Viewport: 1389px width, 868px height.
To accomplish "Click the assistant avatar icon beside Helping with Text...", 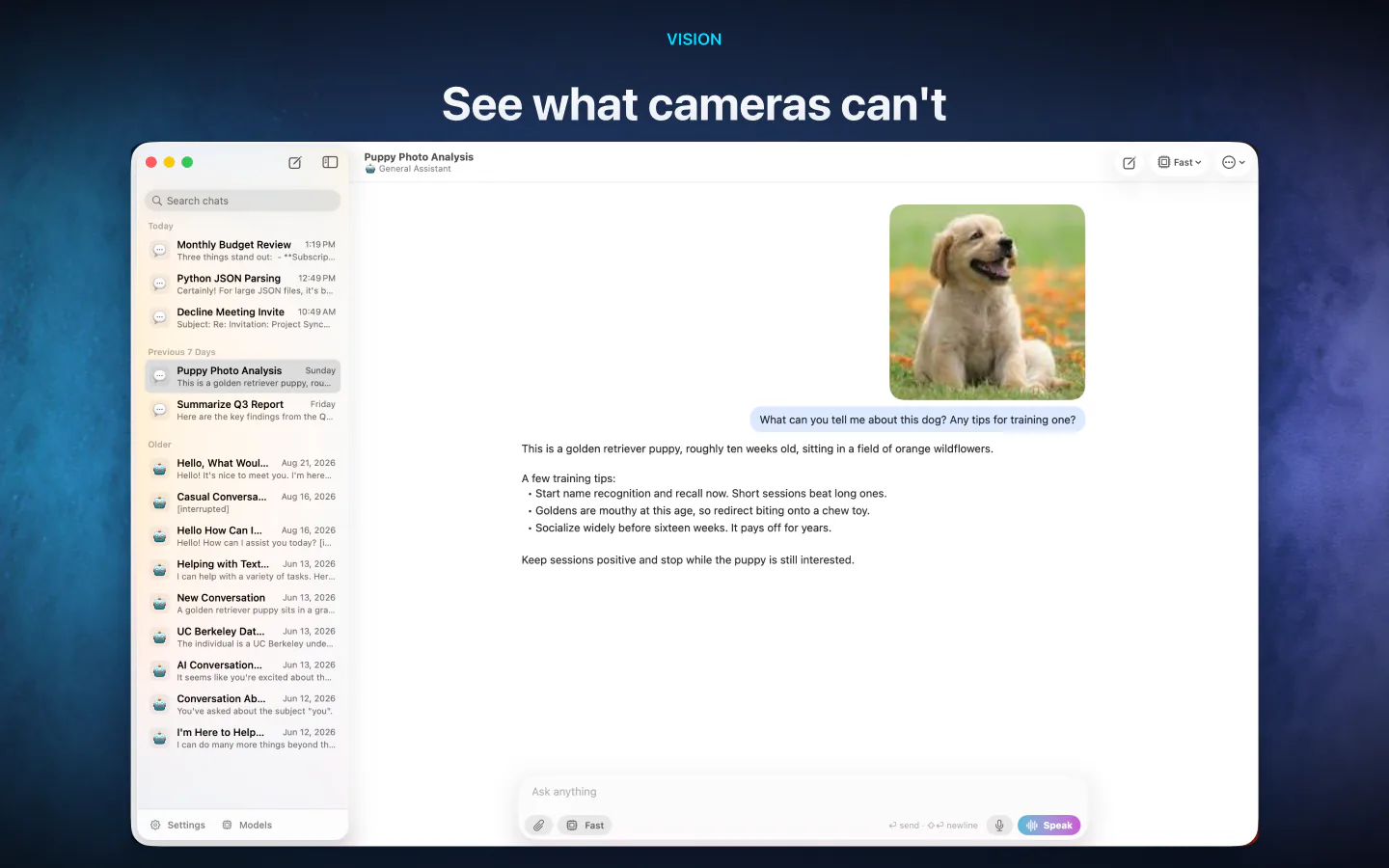I will click(160, 570).
